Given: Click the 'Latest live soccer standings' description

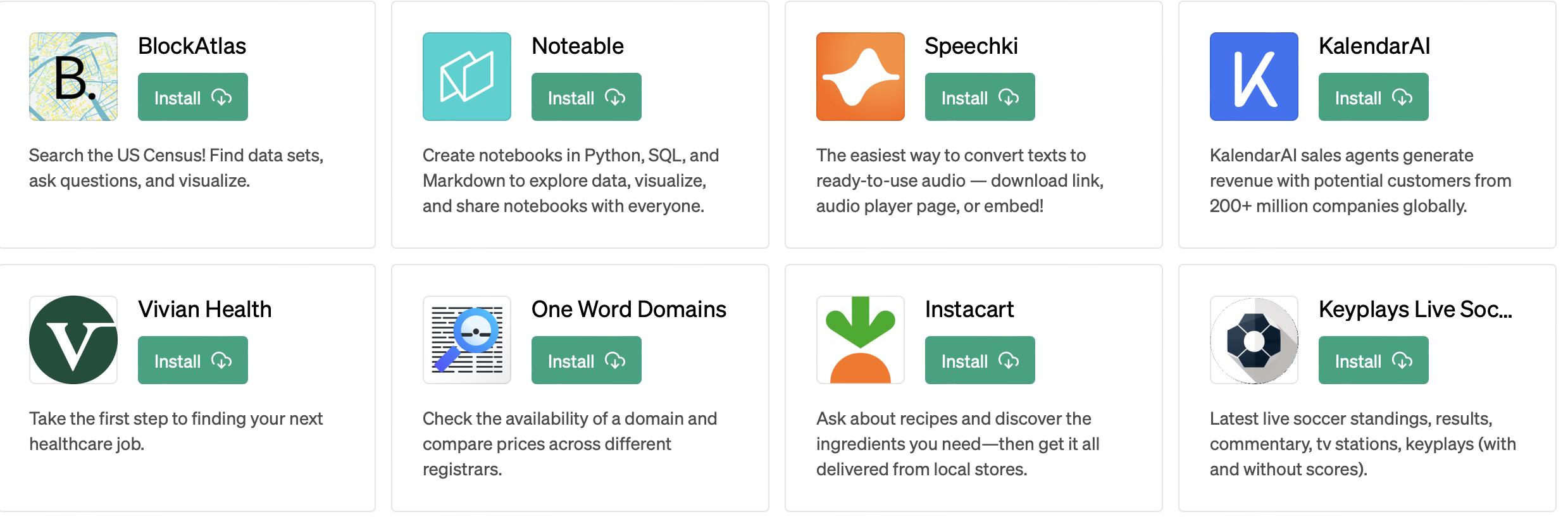Looking at the screenshot, I should click(1363, 444).
